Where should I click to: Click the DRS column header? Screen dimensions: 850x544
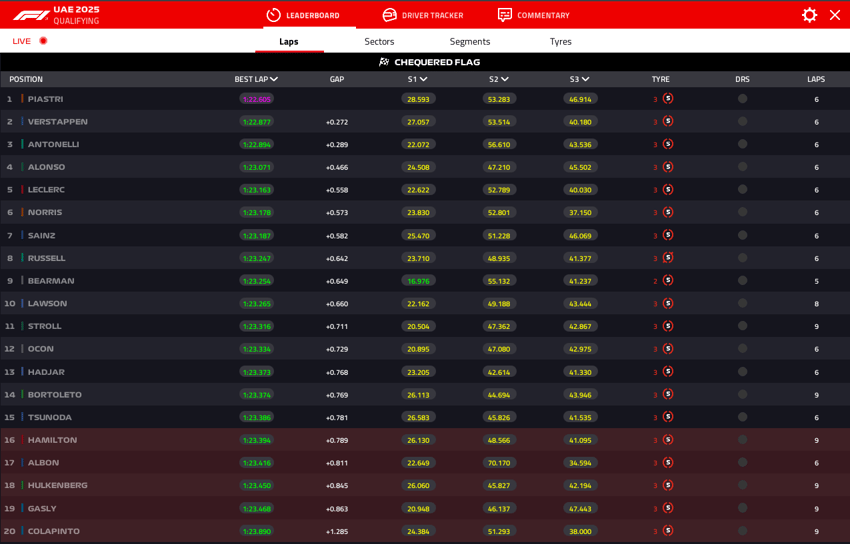click(x=742, y=79)
